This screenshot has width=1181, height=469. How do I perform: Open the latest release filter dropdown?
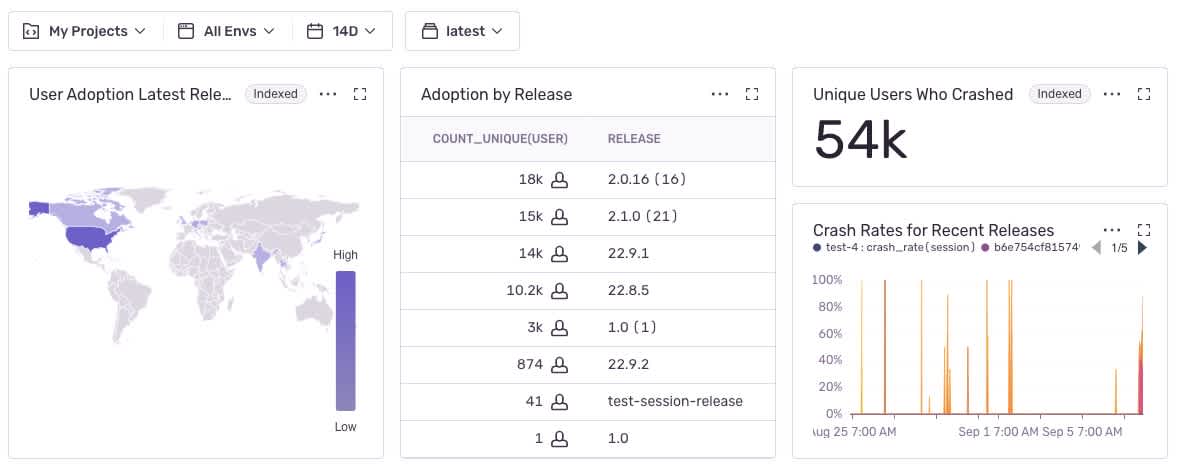(x=462, y=31)
